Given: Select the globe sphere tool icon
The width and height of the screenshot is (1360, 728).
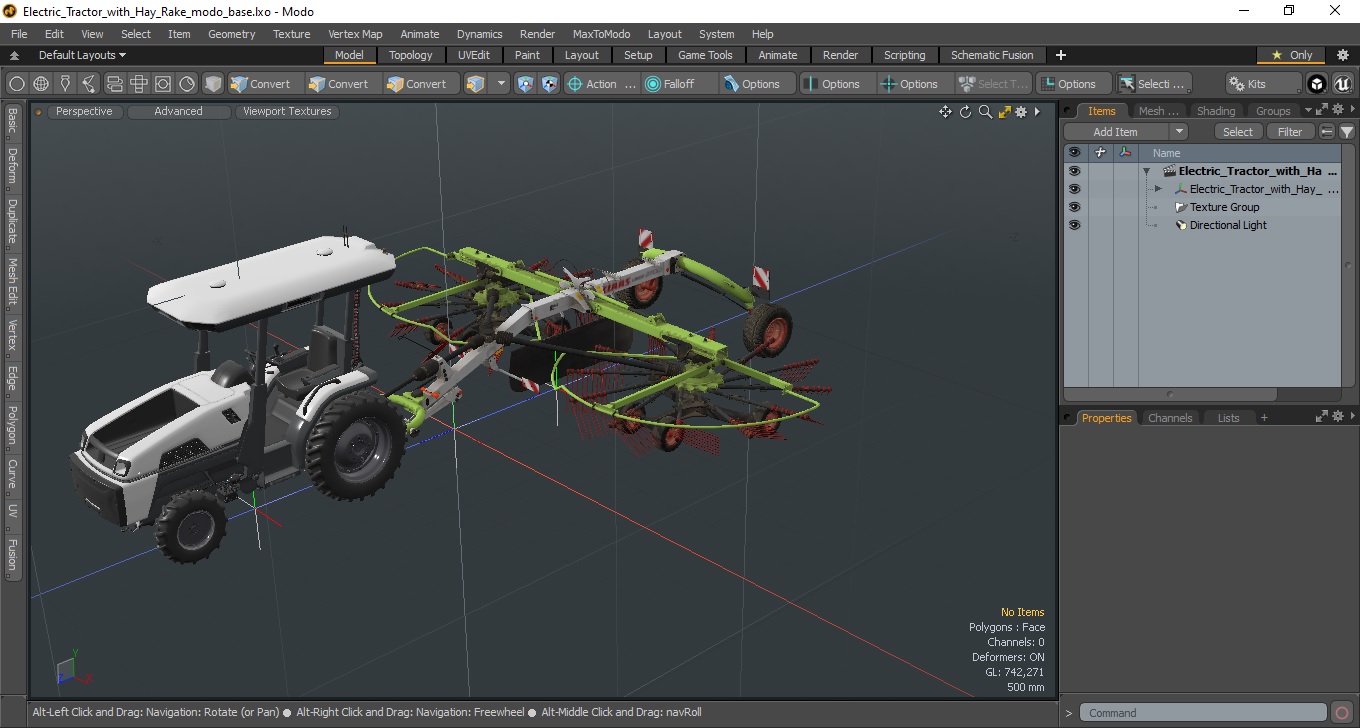Looking at the screenshot, I should tap(41, 84).
